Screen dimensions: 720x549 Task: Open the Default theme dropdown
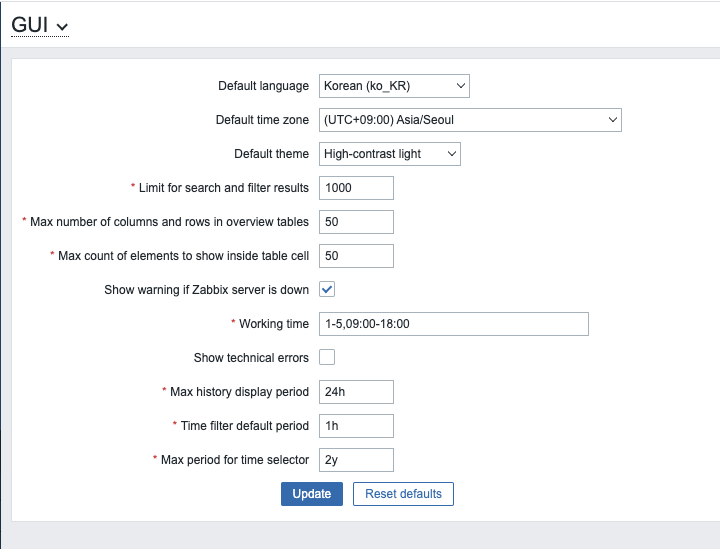(390, 154)
